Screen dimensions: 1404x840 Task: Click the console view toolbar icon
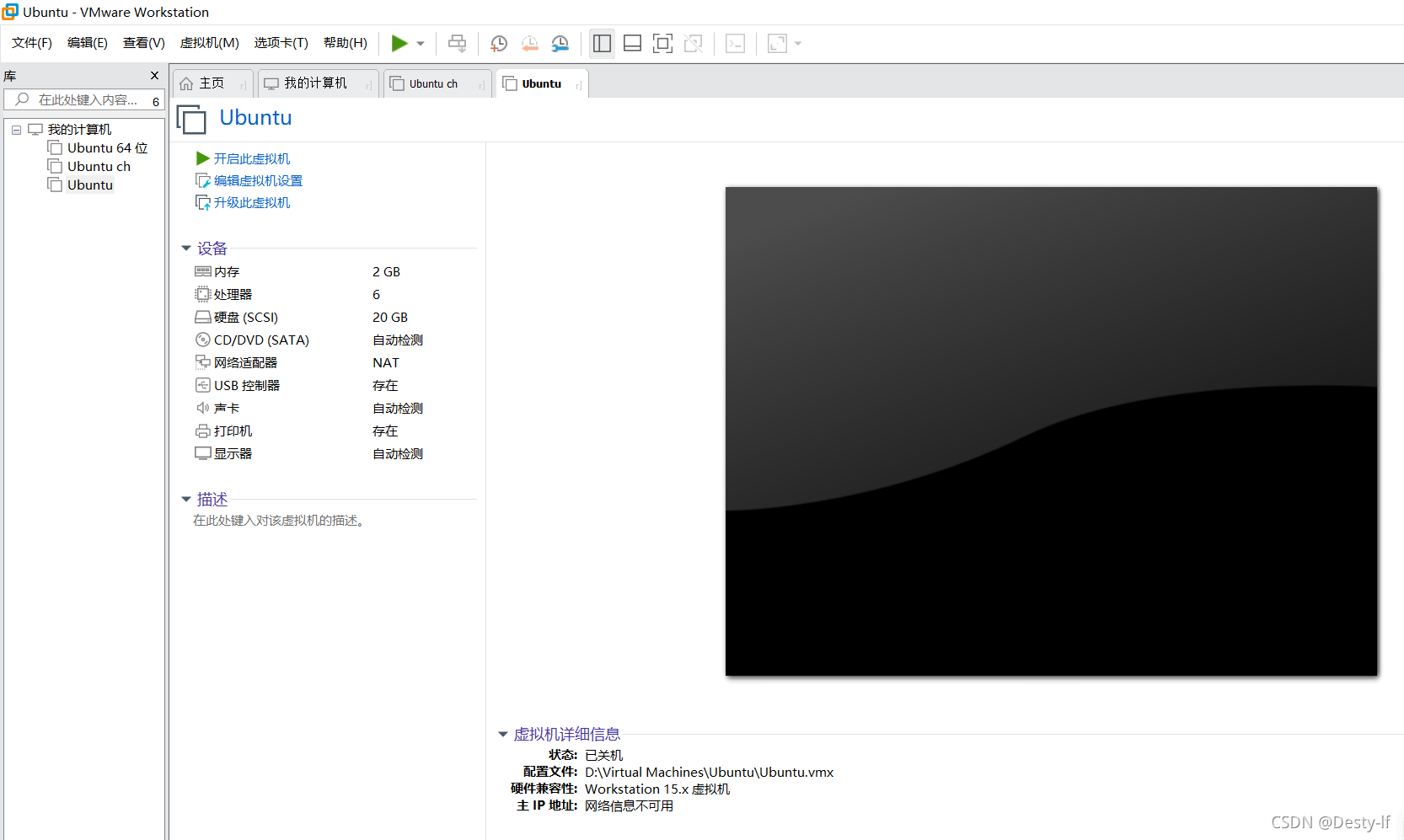(x=735, y=43)
